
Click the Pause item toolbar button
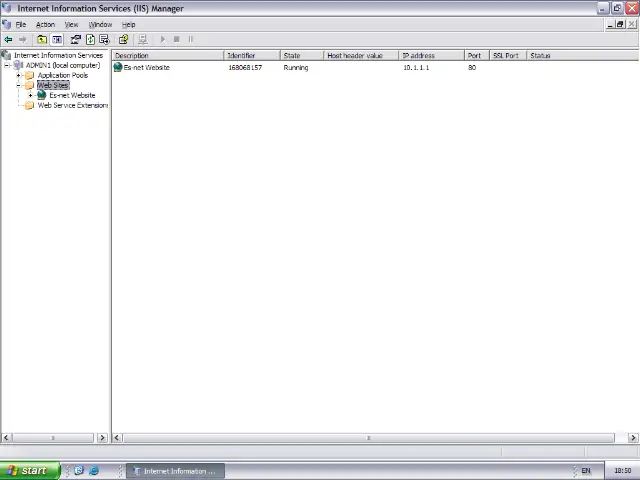click(191, 39)
